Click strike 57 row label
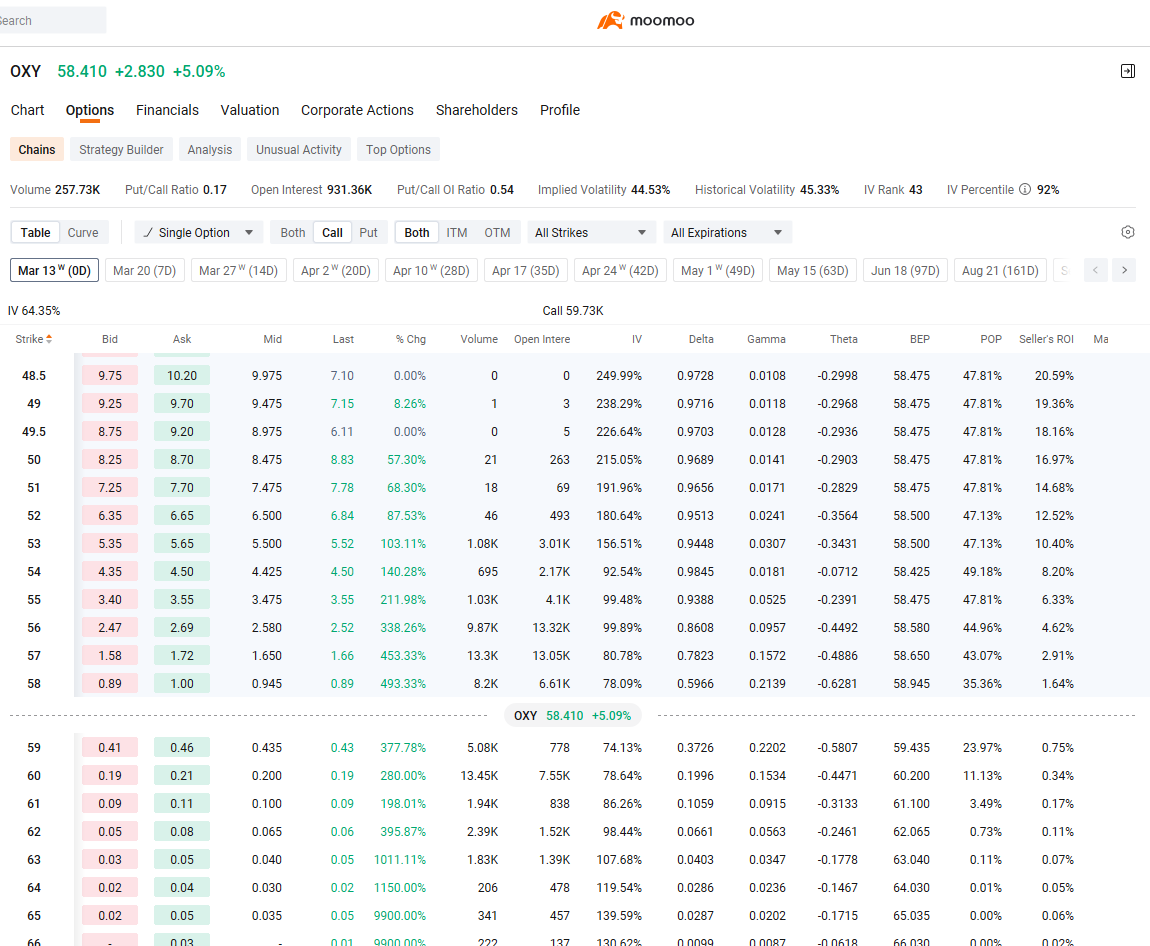The height and width of the screenshot is (946, 1150). click(x=34, y=656)
